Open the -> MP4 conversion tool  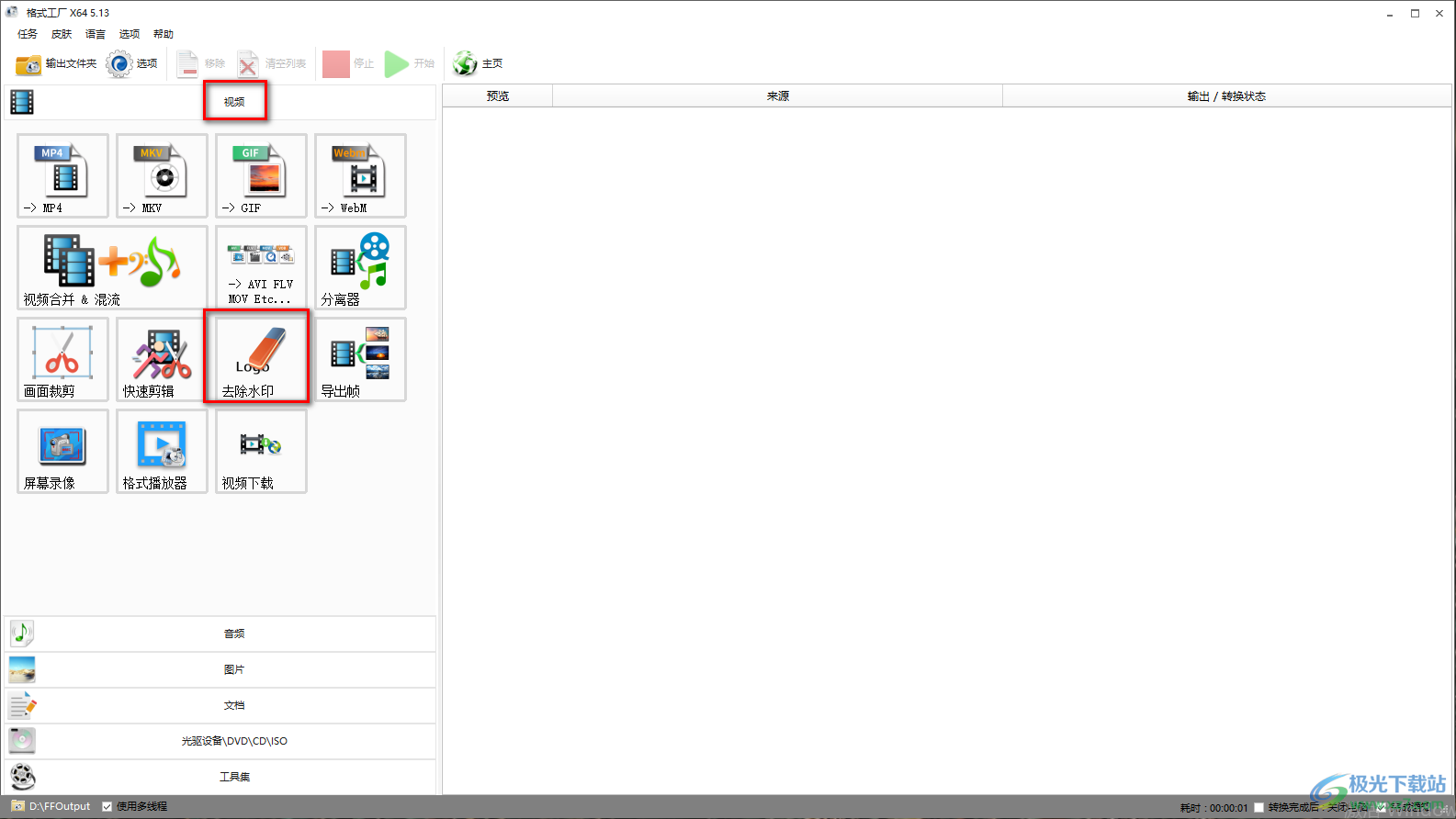point(62,175)
